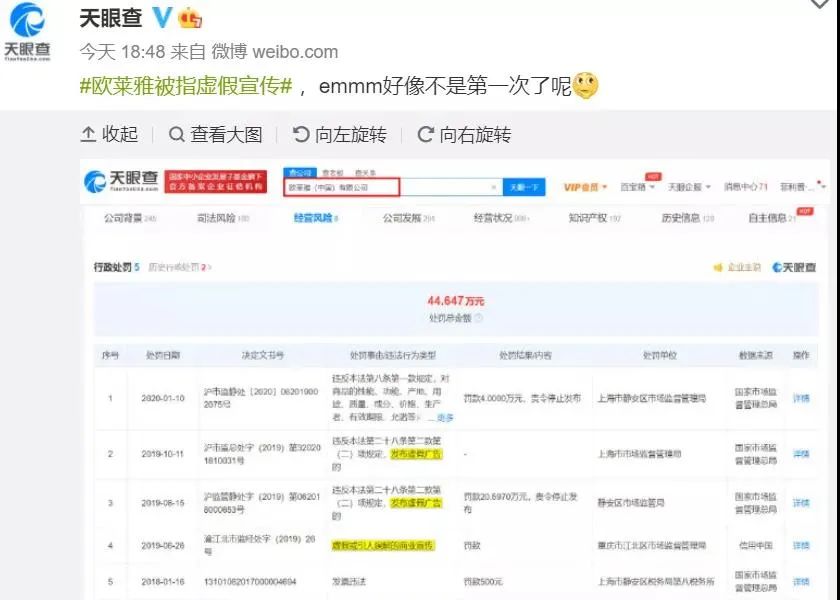Click the 罚款4.0000万元 penalty result cell
The image size is (840, 600).
tap(522, 398)
